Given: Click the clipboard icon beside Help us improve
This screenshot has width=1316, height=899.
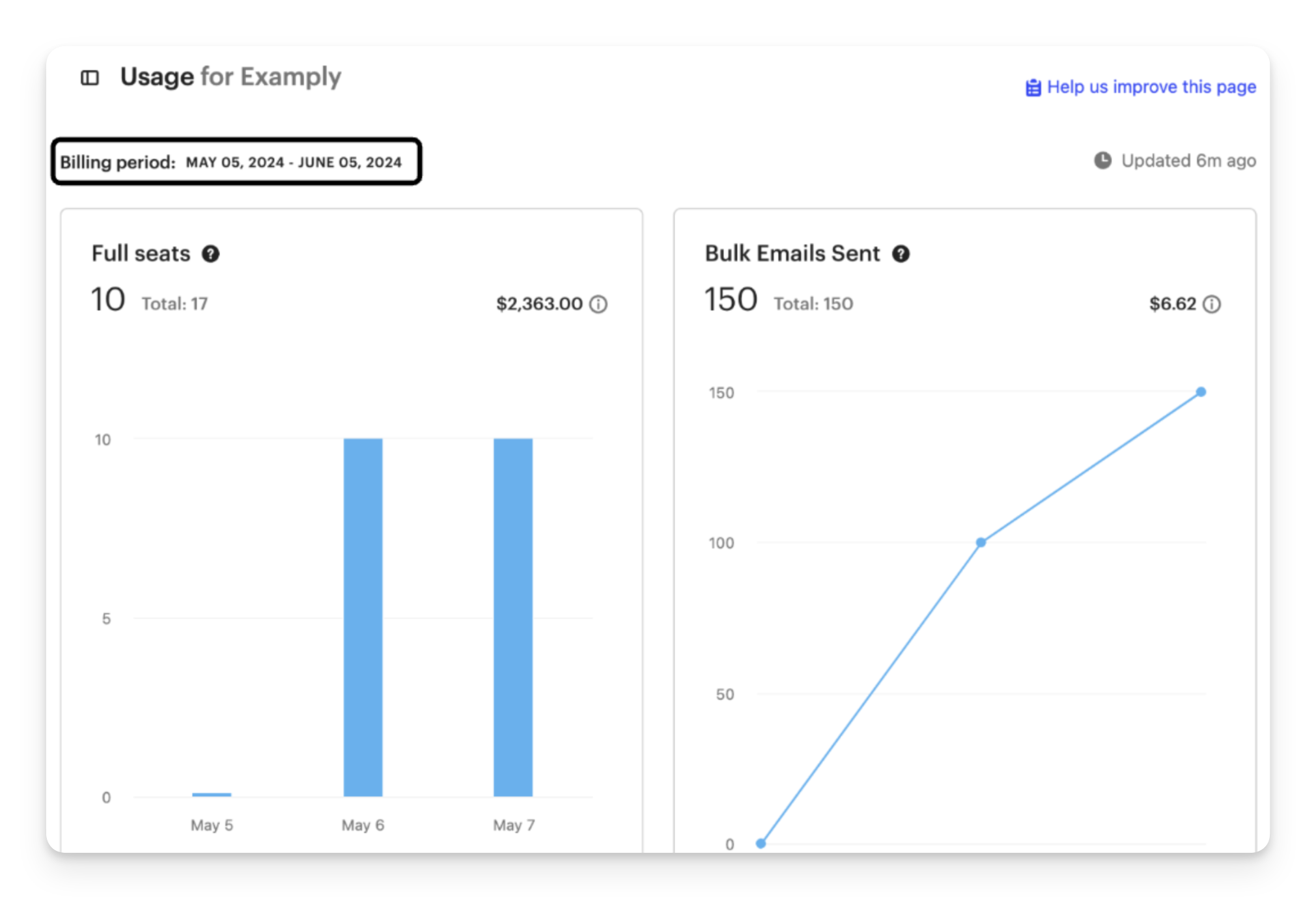Looking at the screenshot, I should pyautogui.click(x=1033, y=87).
